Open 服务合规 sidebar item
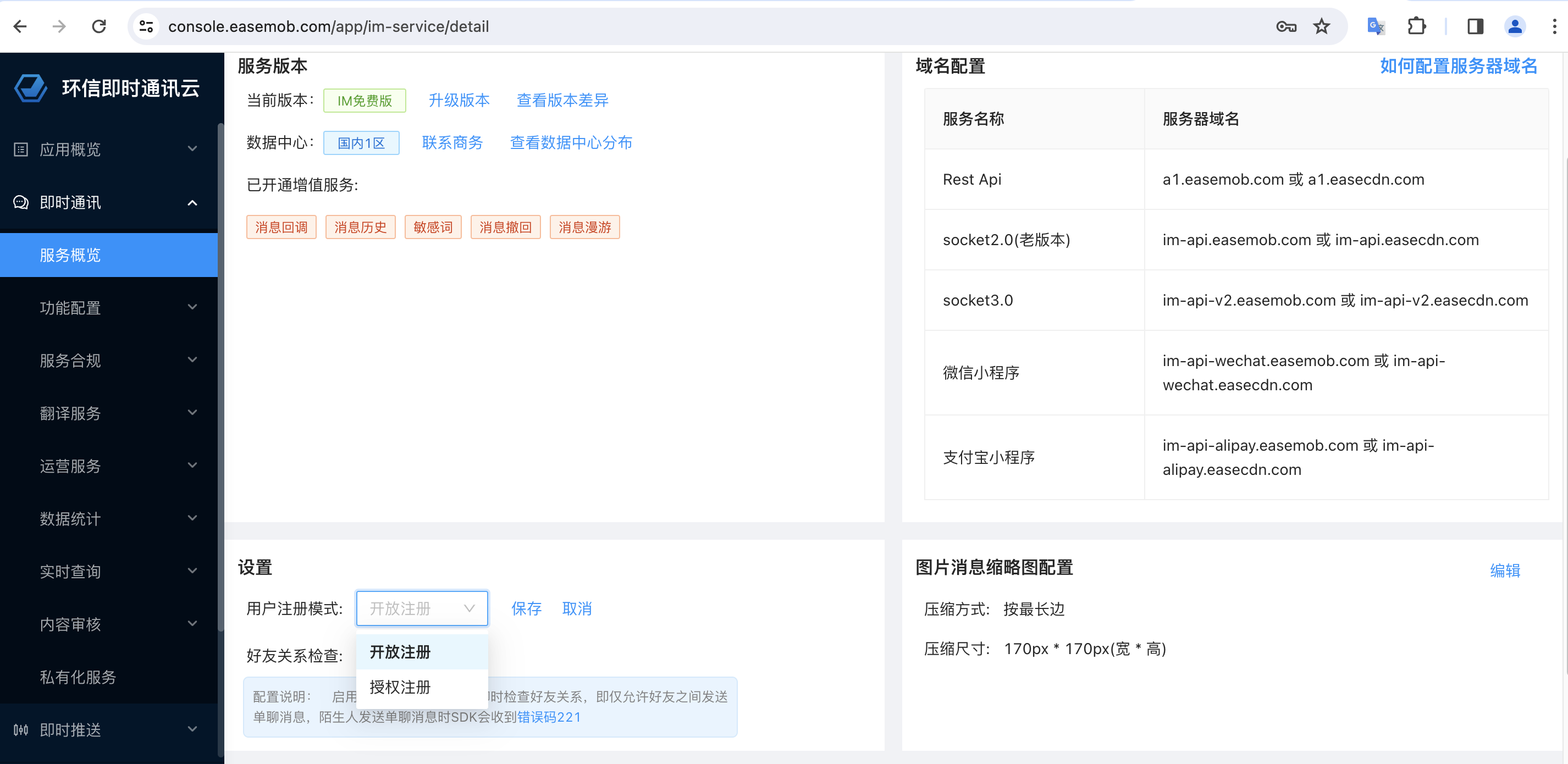This screenshot has width=1568, height=764. point(108,361)
